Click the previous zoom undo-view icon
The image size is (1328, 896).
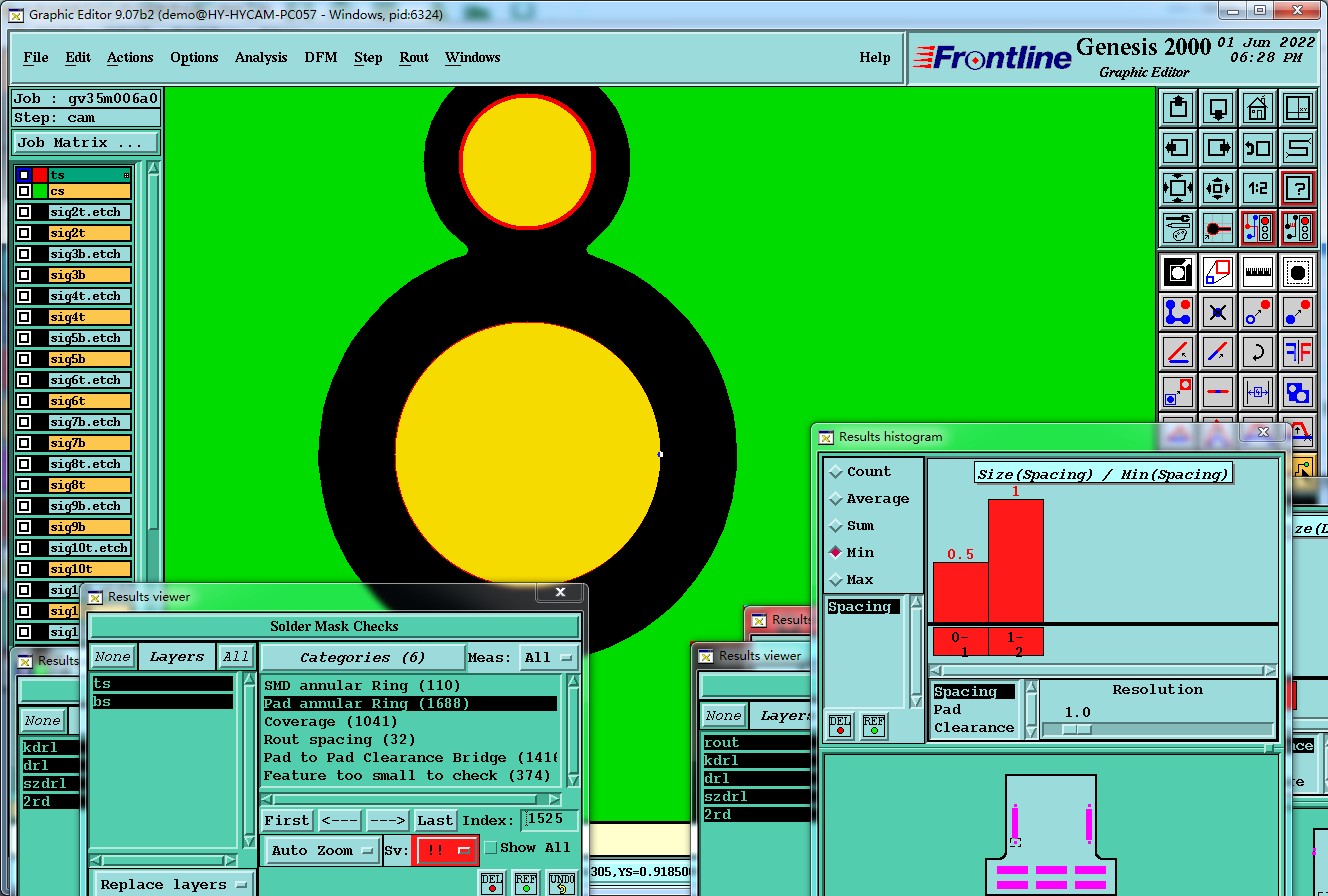(x=1258, y=148)
